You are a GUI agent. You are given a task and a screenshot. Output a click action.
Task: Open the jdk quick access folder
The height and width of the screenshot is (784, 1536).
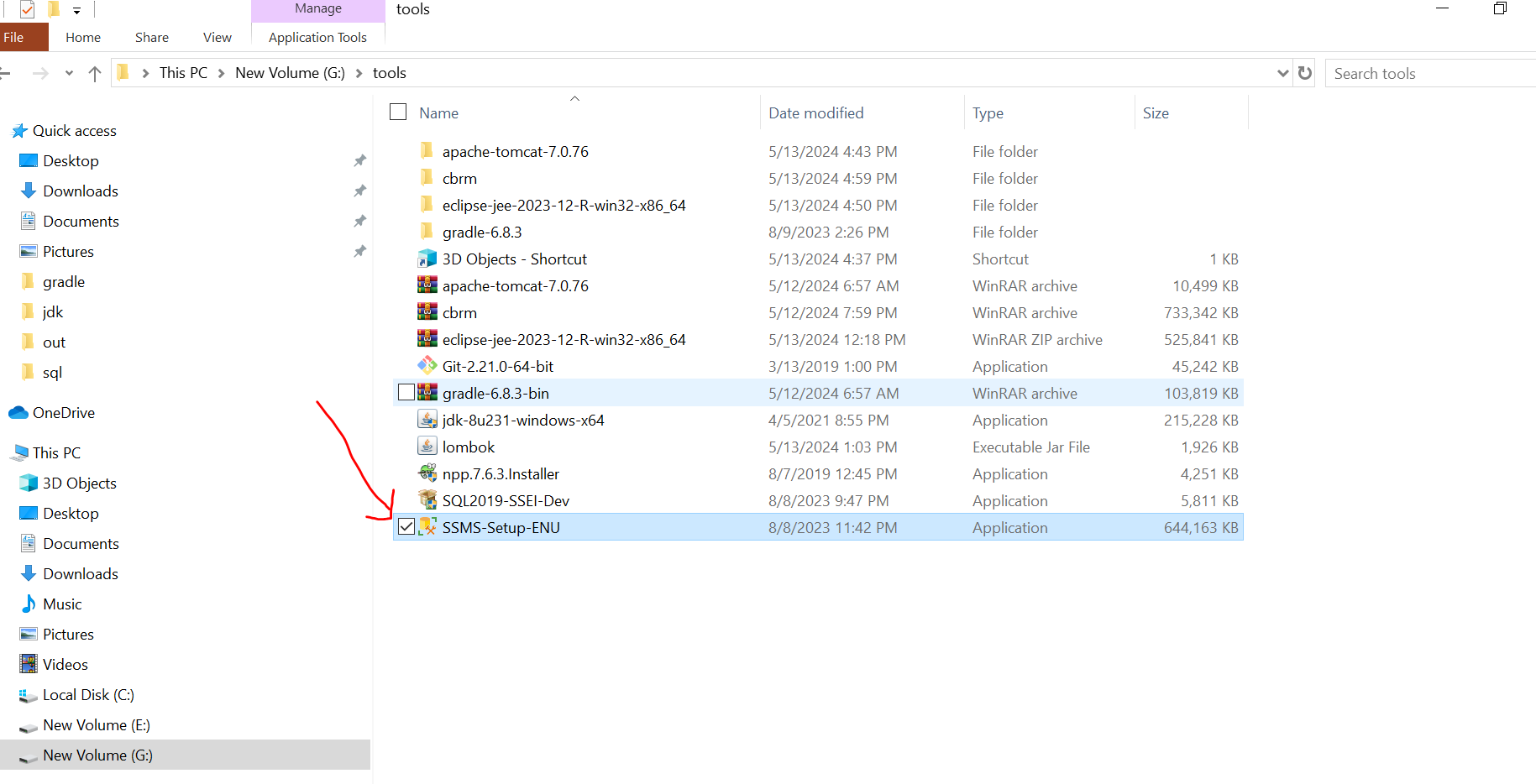(53, 311)
